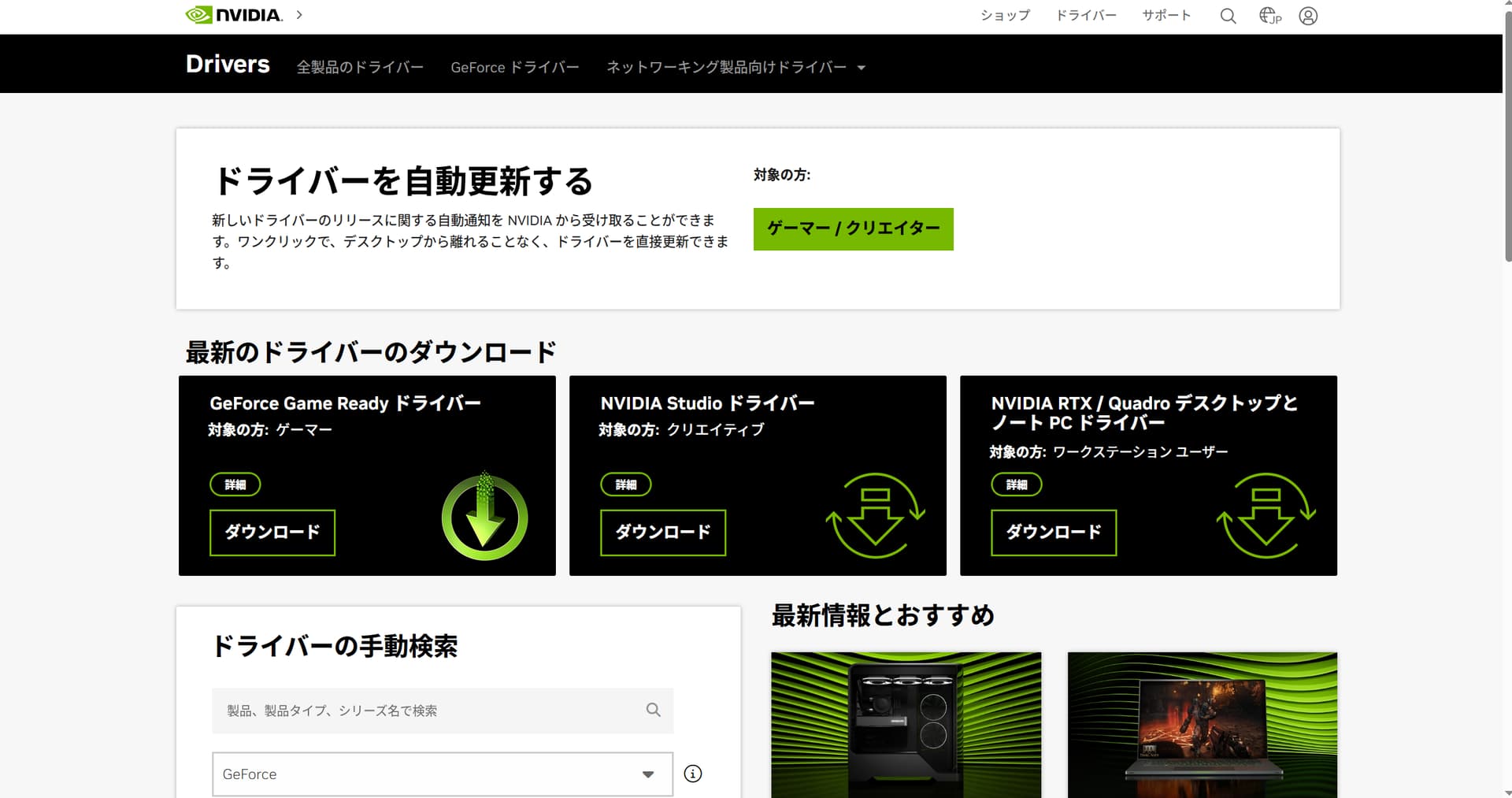Open the desktop PC tower thumbnail
This screenshot has width=1512, height=798.
tap(906, 725)
